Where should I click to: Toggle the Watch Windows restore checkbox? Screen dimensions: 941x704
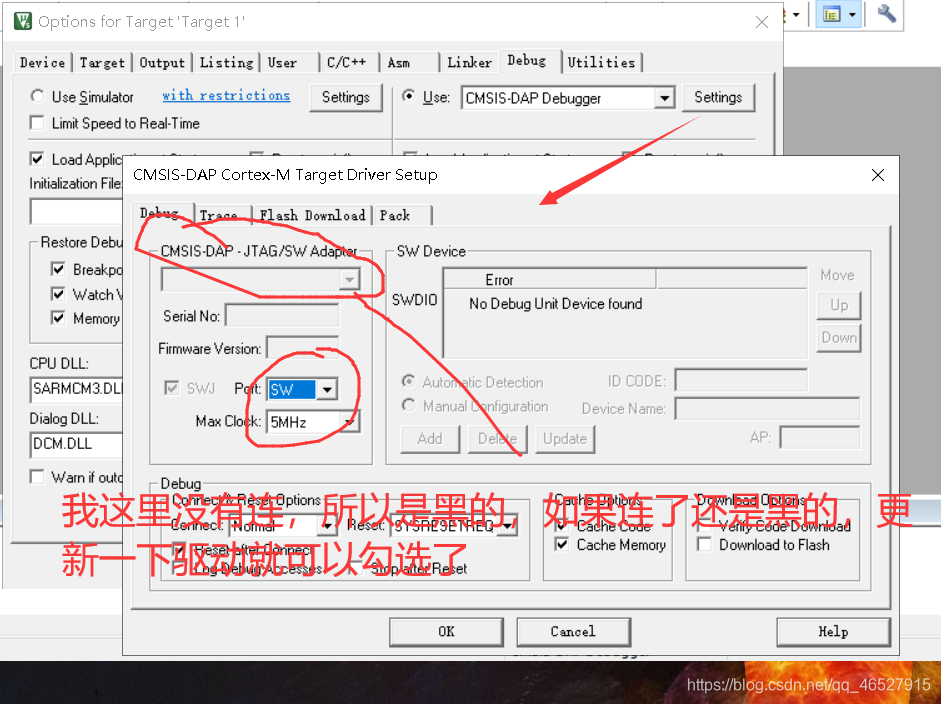(x=58, y=294)
